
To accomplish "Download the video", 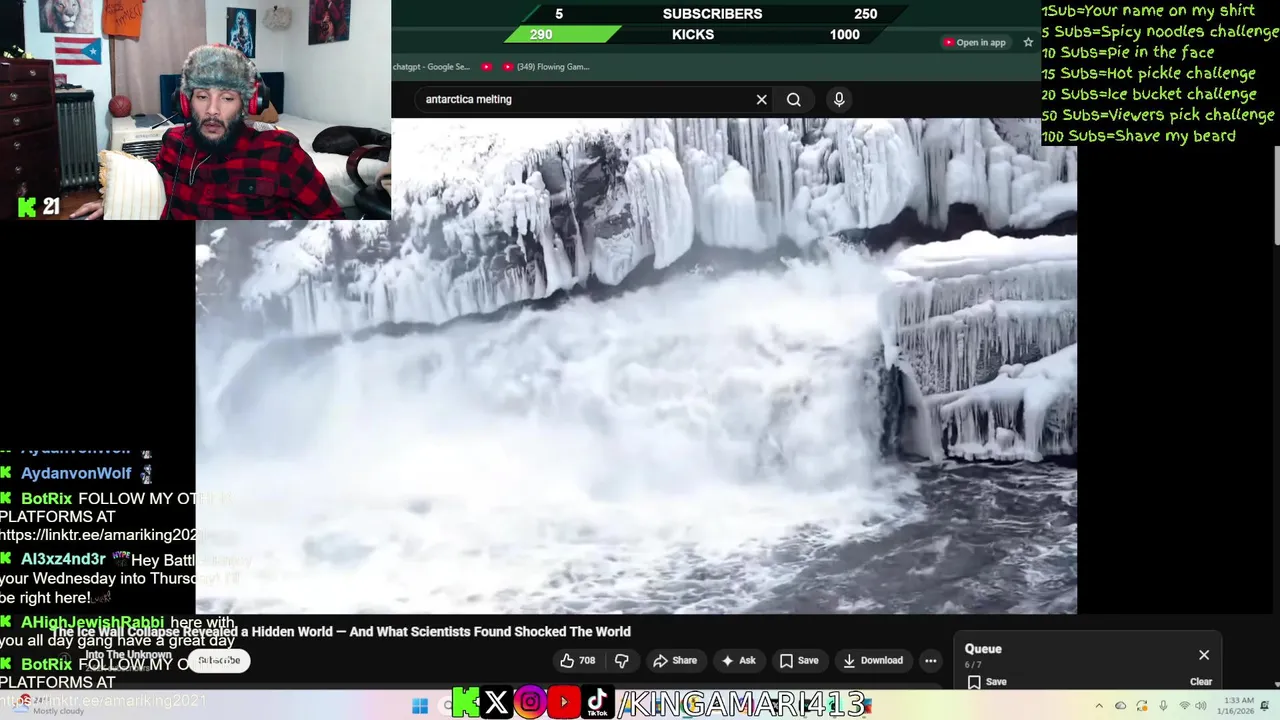I will coord(873,660).
